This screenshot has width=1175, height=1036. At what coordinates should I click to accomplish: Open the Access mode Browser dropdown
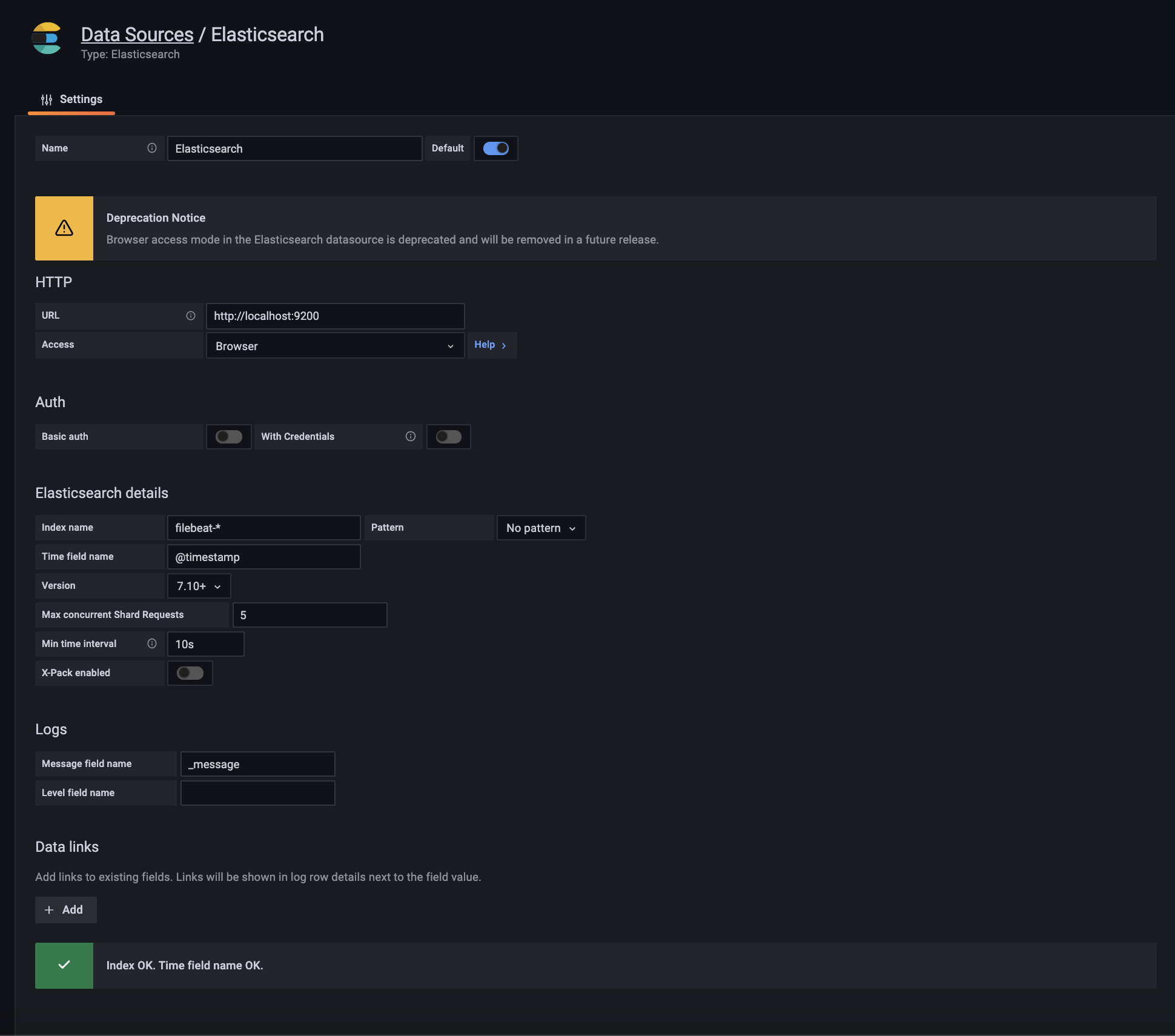(335, 346)
